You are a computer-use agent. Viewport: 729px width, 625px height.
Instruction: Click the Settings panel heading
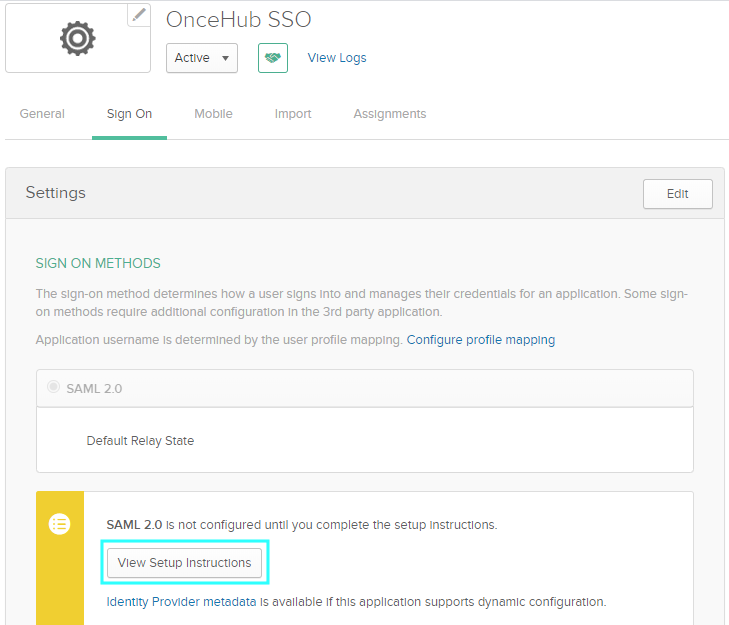56,193
